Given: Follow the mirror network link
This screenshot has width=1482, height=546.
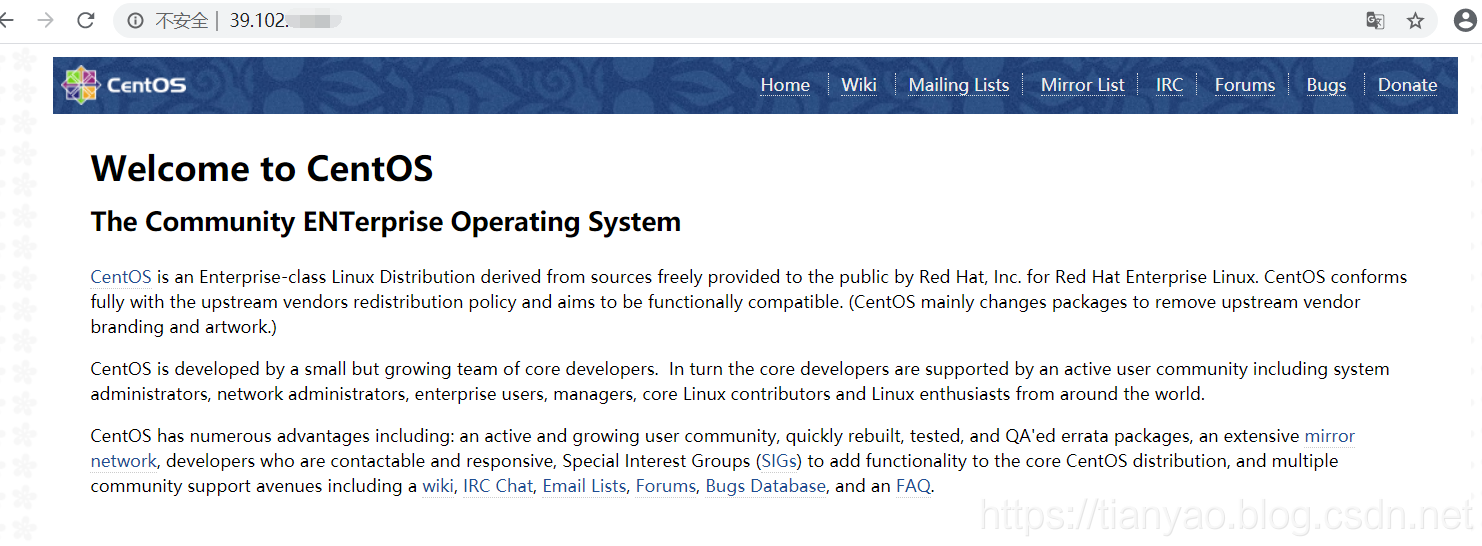Looking at the screenshot, I should tap(1330, 436).
